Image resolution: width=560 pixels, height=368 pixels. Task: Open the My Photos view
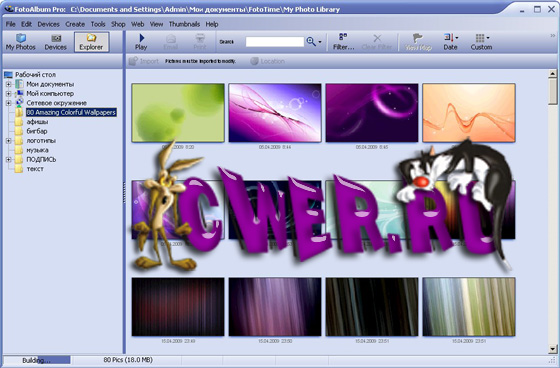point(20,42)
